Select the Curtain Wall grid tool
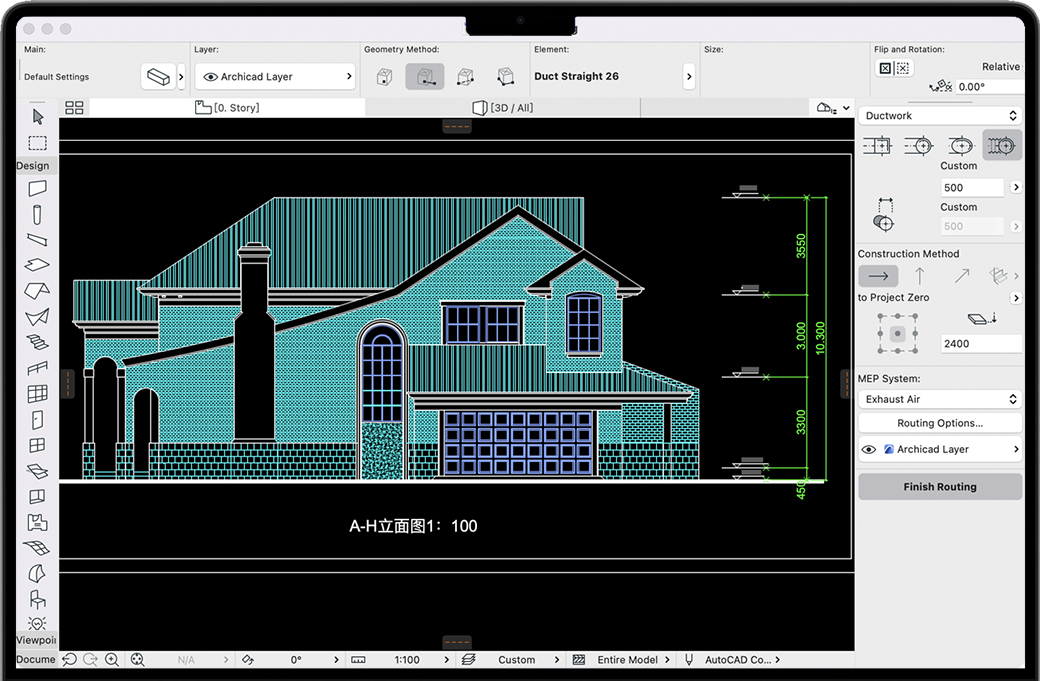The width and height of the screenshot is (1040, 681). (37, 394)
